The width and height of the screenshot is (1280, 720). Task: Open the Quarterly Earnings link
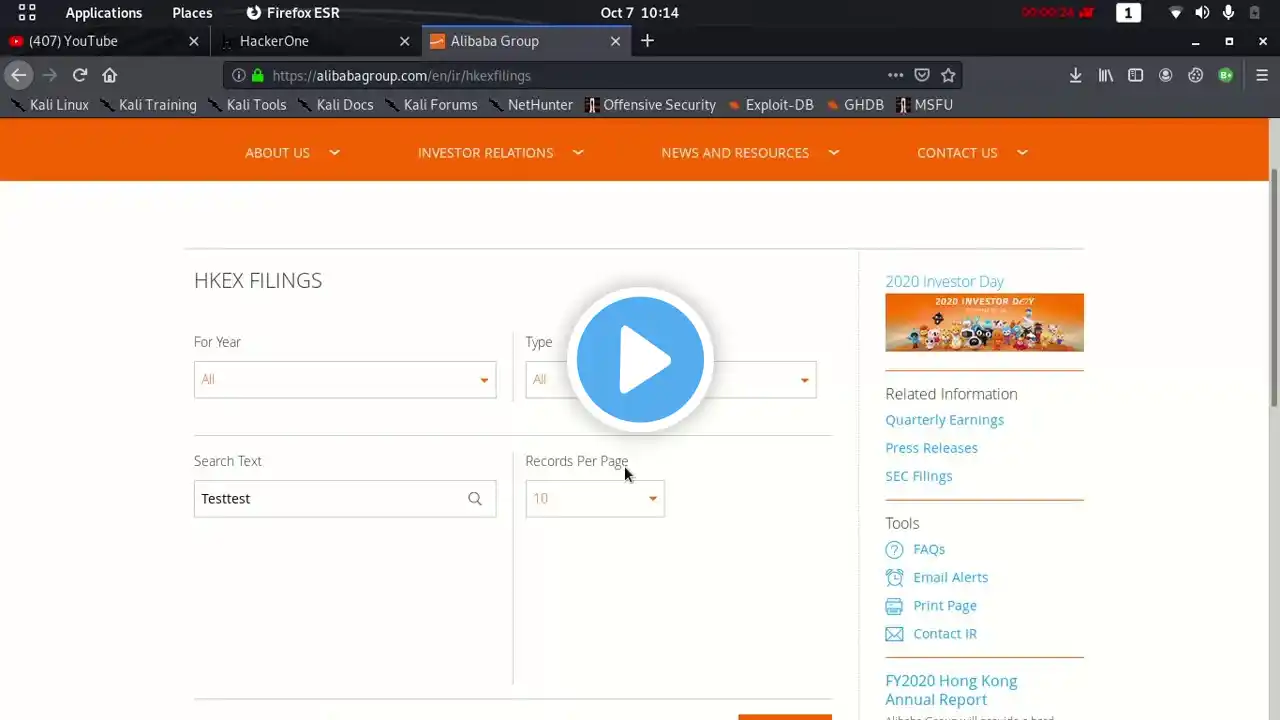click(944, 420)
